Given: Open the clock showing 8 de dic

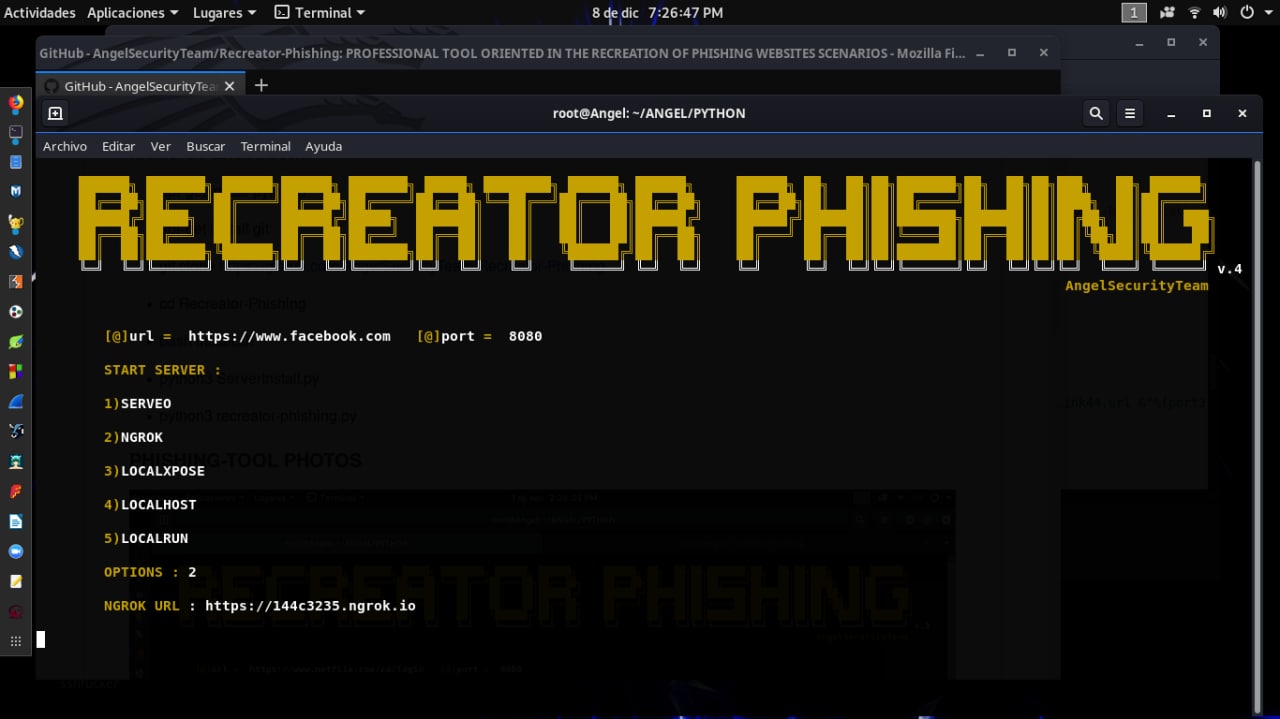Looking at the screenshot, I should click(657, 13).
